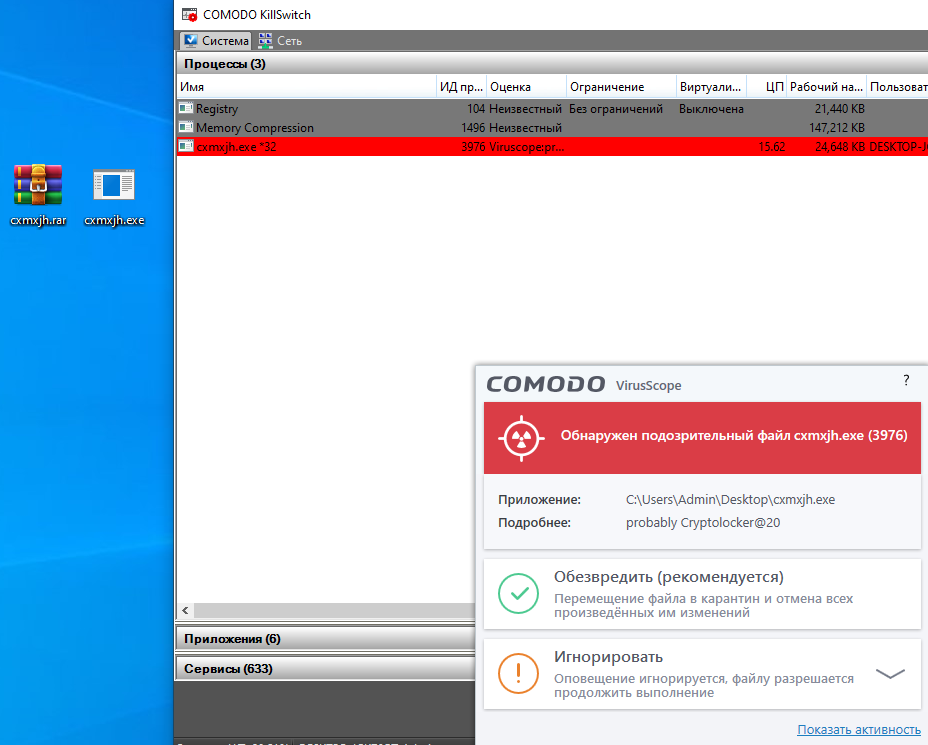
Task: Select the cxmxjh.exe desktop file icon
Action: (114, 185)
